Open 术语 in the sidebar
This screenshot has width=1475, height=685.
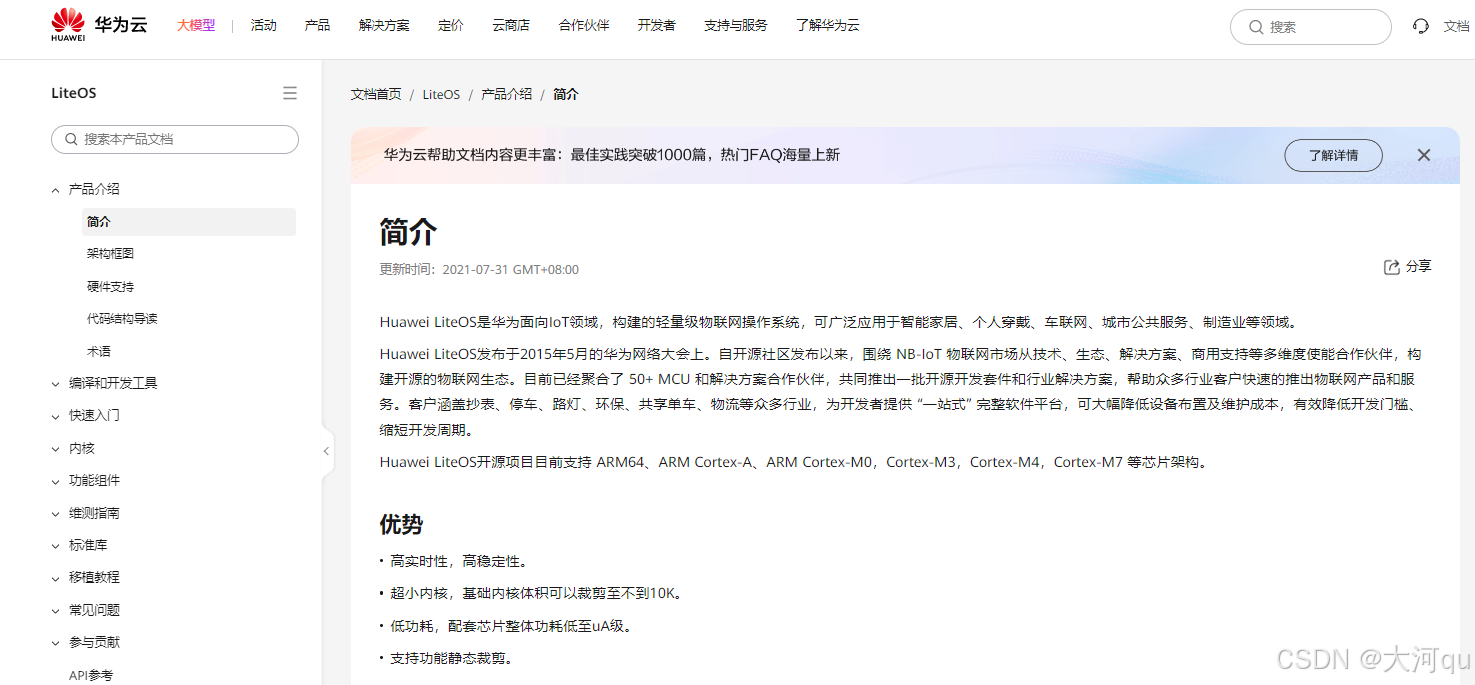[x=98, y=351]
